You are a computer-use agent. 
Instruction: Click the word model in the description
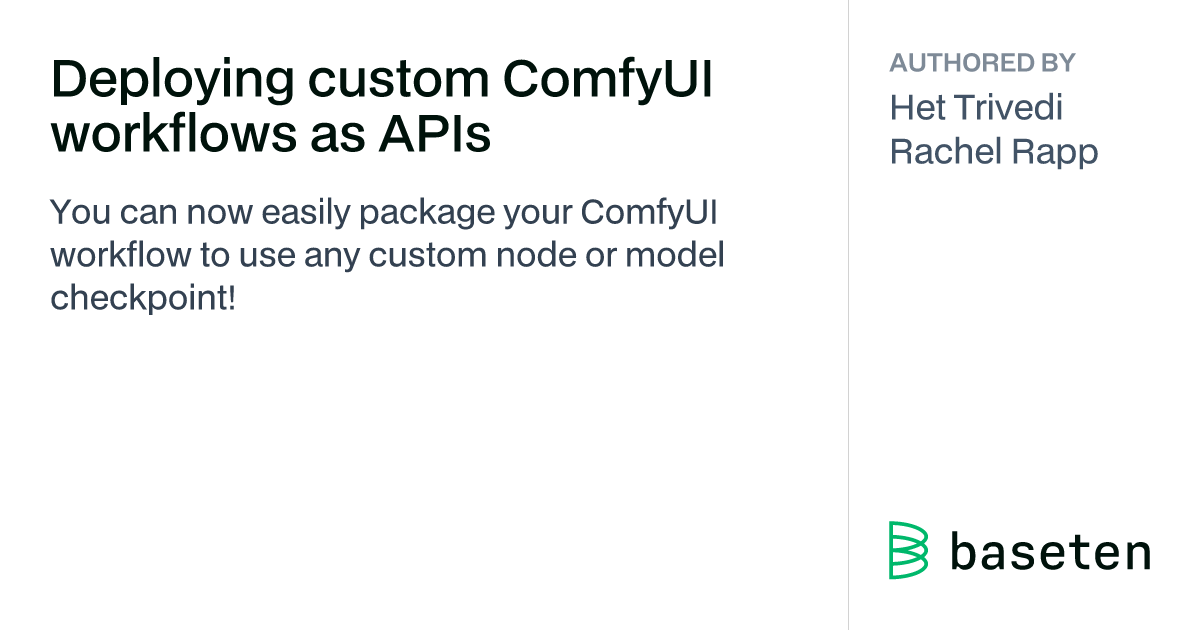(x=675, y=255)
